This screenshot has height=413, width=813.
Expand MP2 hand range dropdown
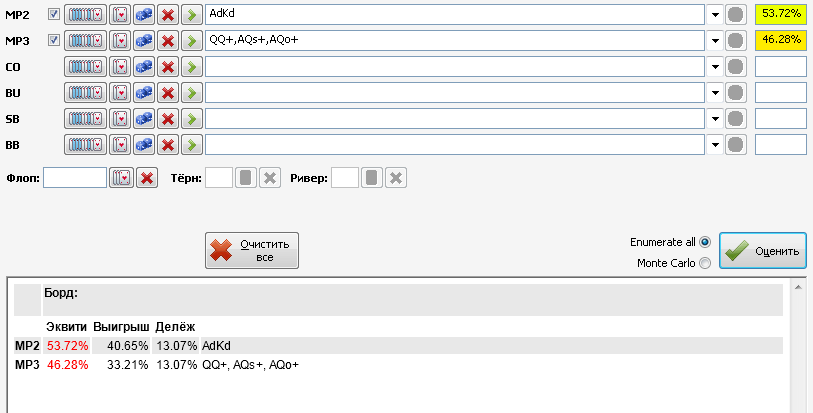pyautogui.click(x=715, y=15)
